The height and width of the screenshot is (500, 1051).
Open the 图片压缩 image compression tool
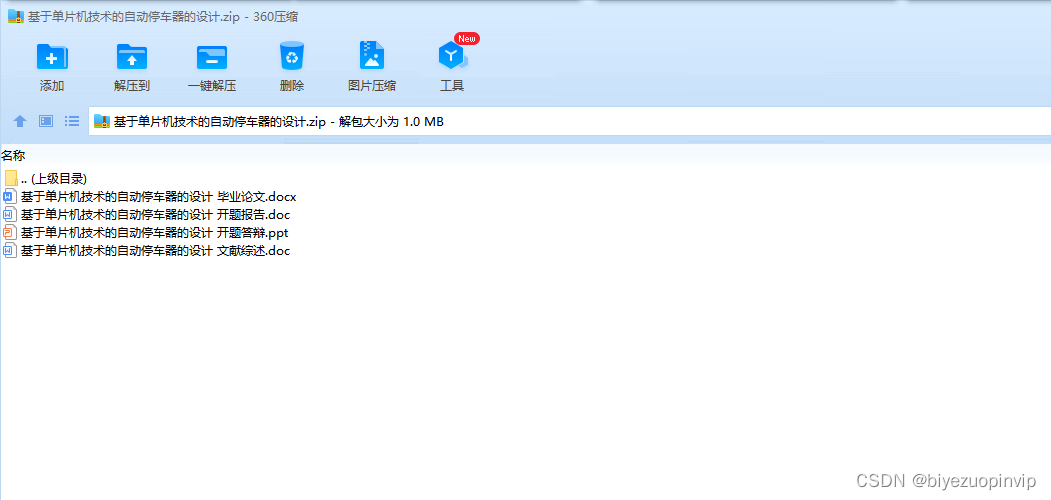(x=371, y=56)
